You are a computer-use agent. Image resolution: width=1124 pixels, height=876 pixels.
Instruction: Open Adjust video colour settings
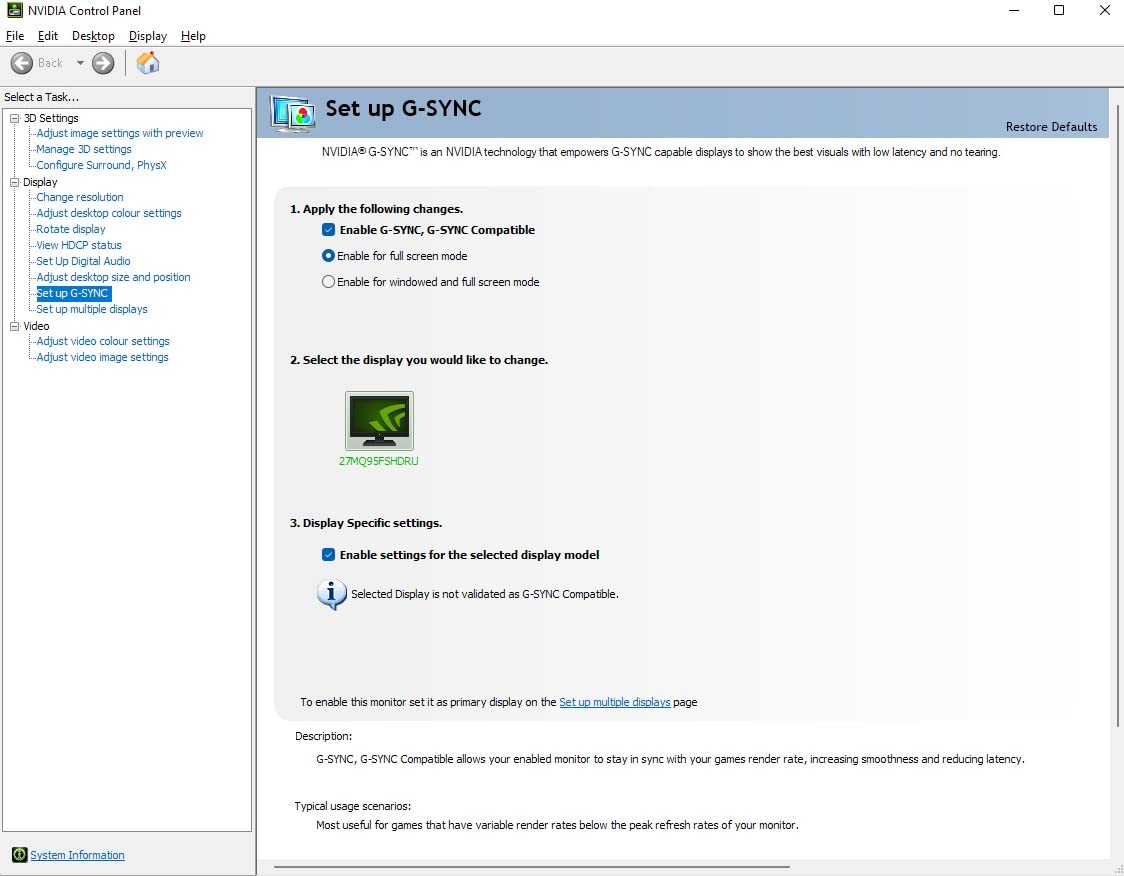click(103, 341)
